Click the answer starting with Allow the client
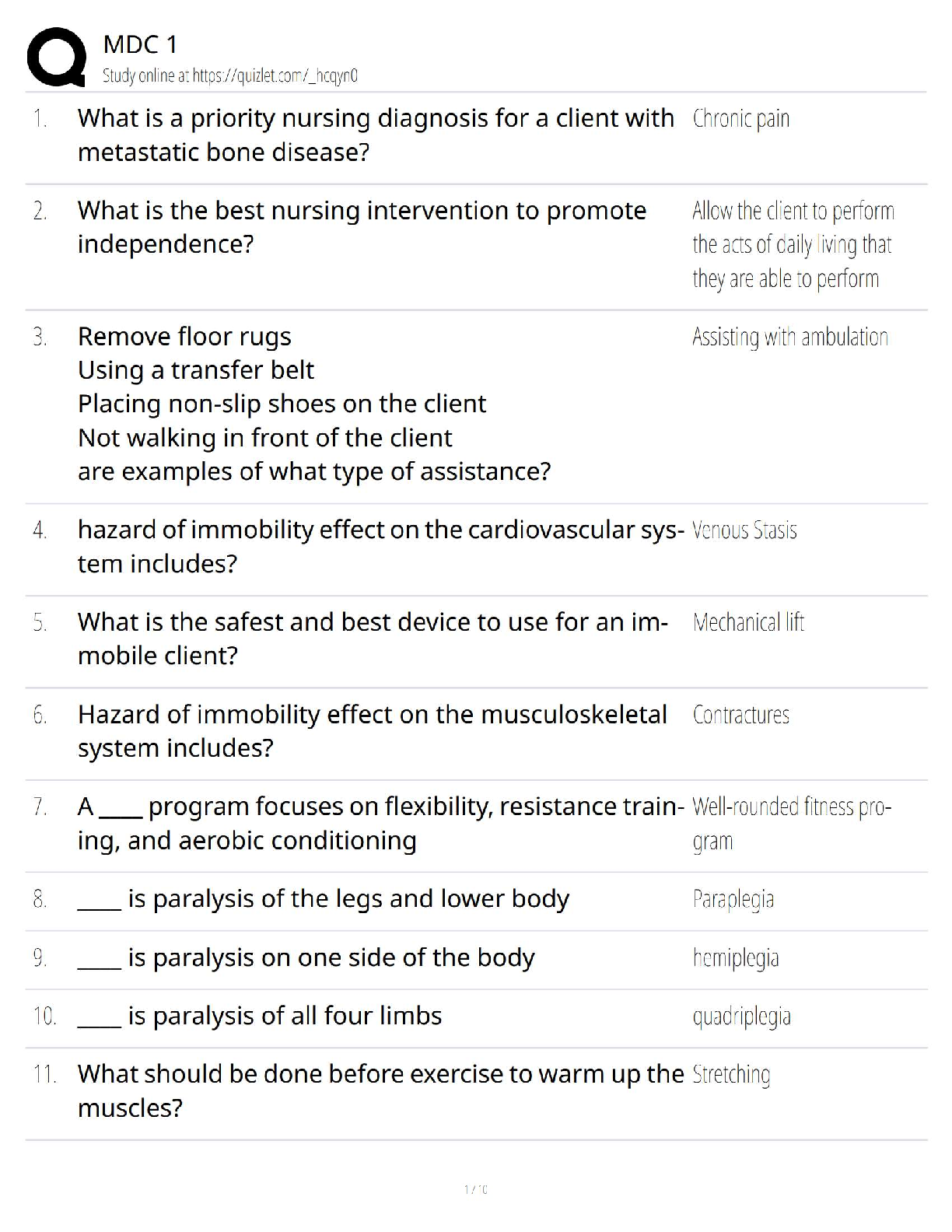The width and height of the screenshot is (952, 1232). pyautogui.click(x=793, y=244)
